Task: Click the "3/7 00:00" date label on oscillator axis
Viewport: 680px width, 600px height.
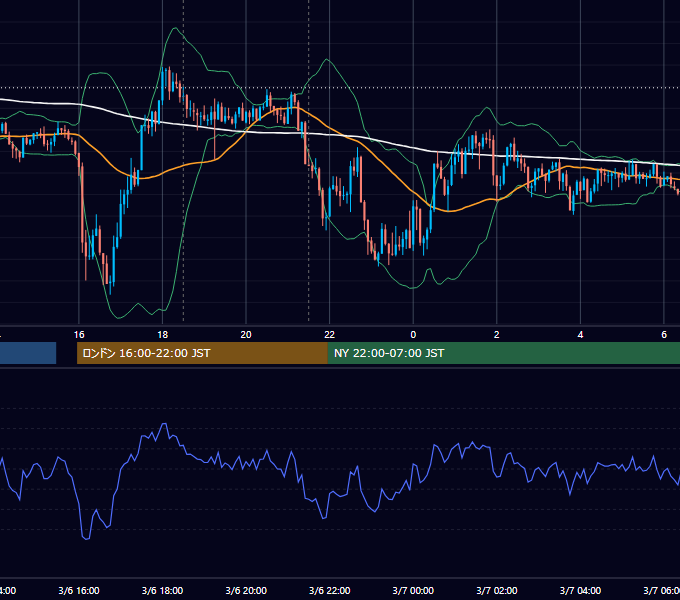Action: click(x=413, y=590)
